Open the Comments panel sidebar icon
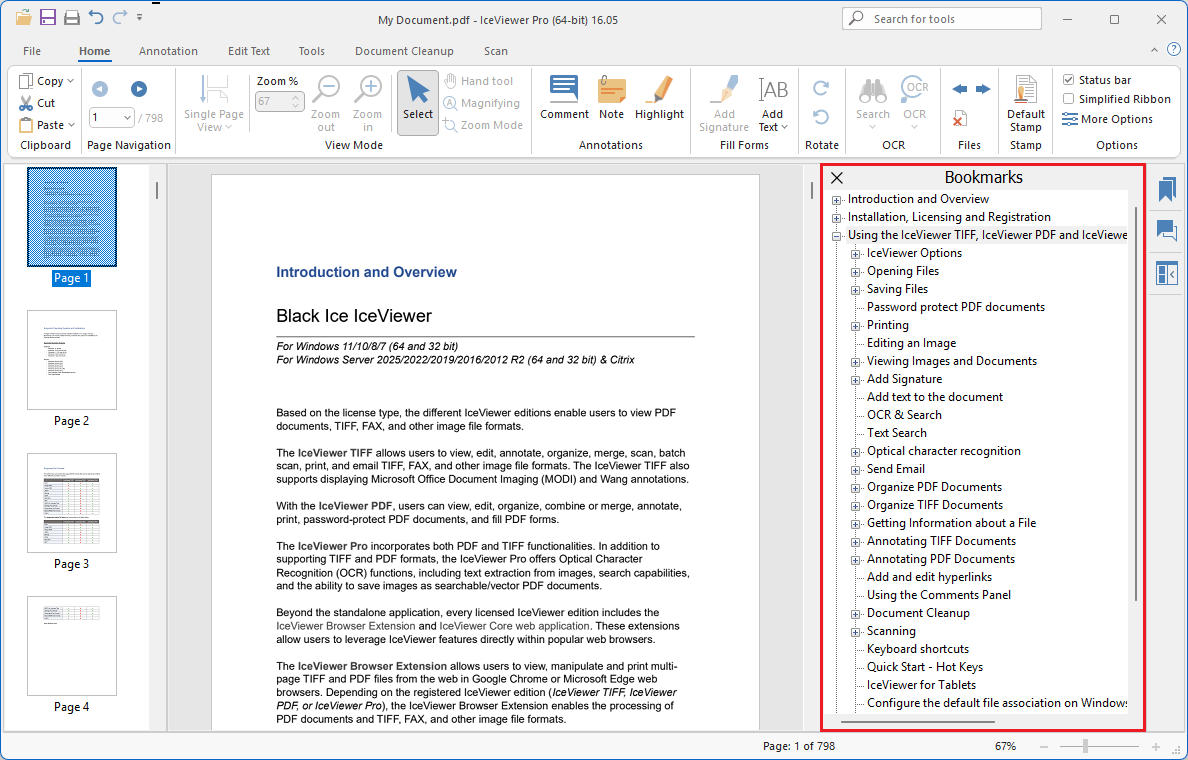The height and width of the screenshot is (760, 1188). click(1167, 230)
